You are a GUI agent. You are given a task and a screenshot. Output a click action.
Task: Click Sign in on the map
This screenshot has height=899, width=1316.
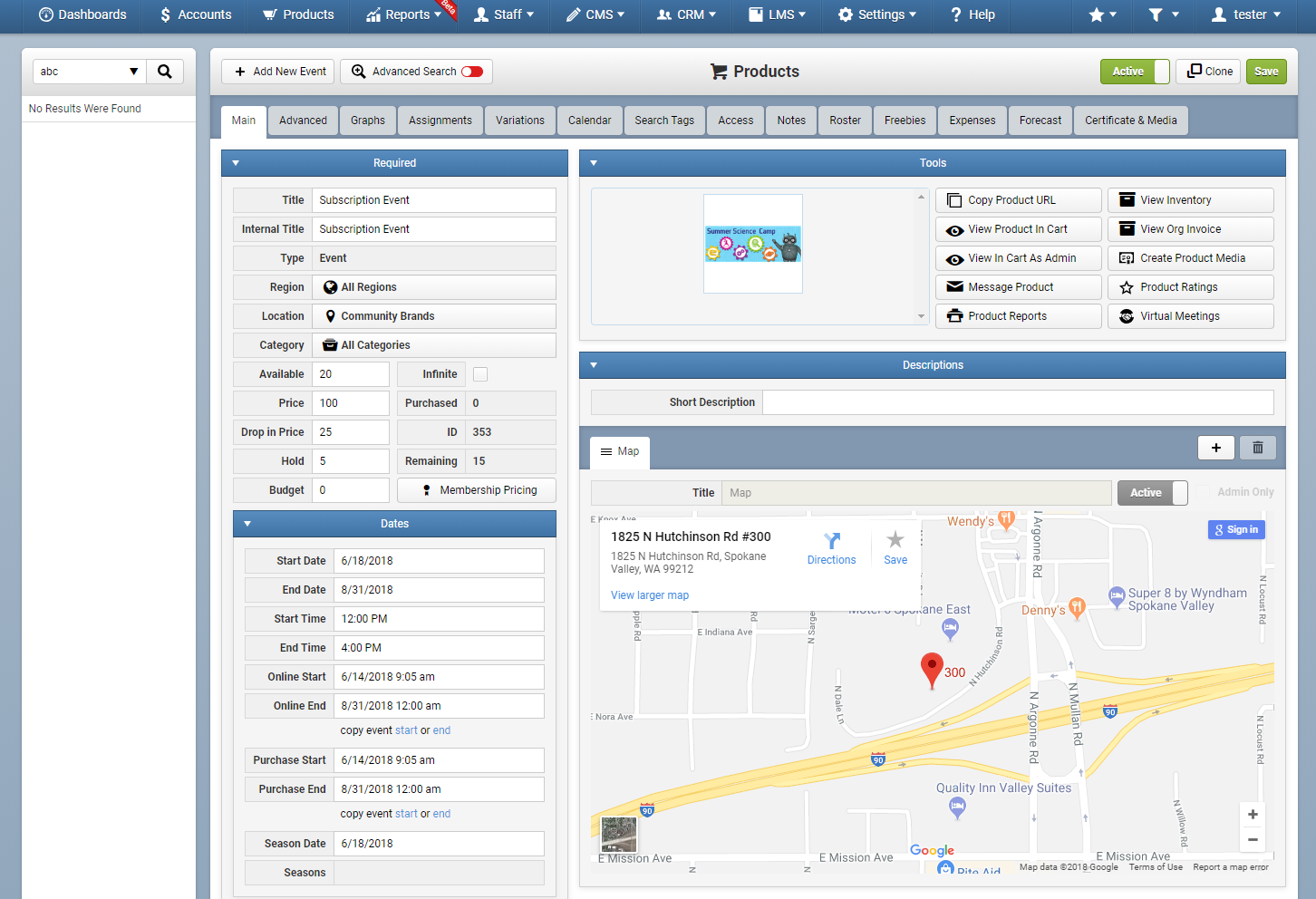(x=1236, y=530)
